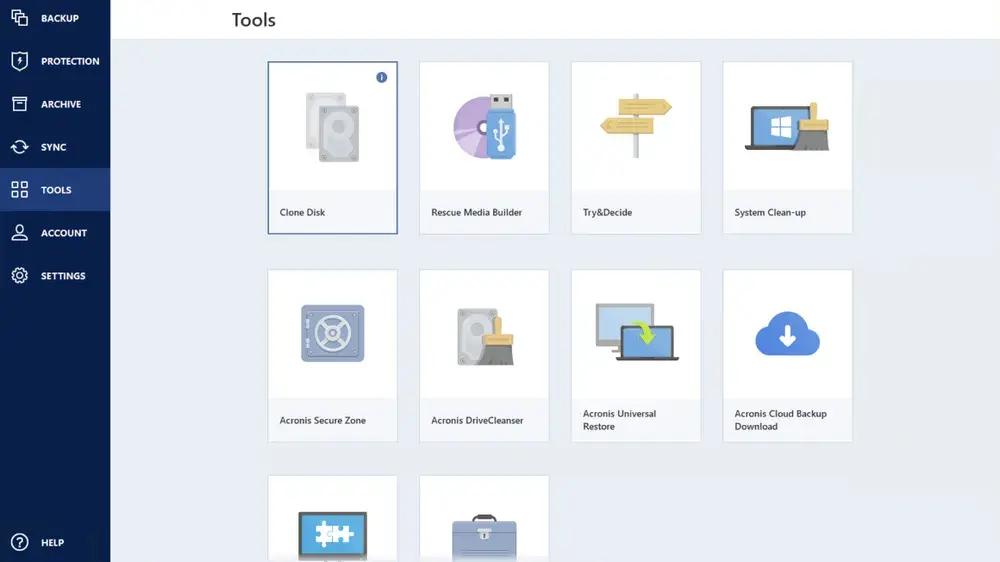Open the Backup menu label
Screen dimensions: 1000x562
pyautogui.click(x=60, y=18)
